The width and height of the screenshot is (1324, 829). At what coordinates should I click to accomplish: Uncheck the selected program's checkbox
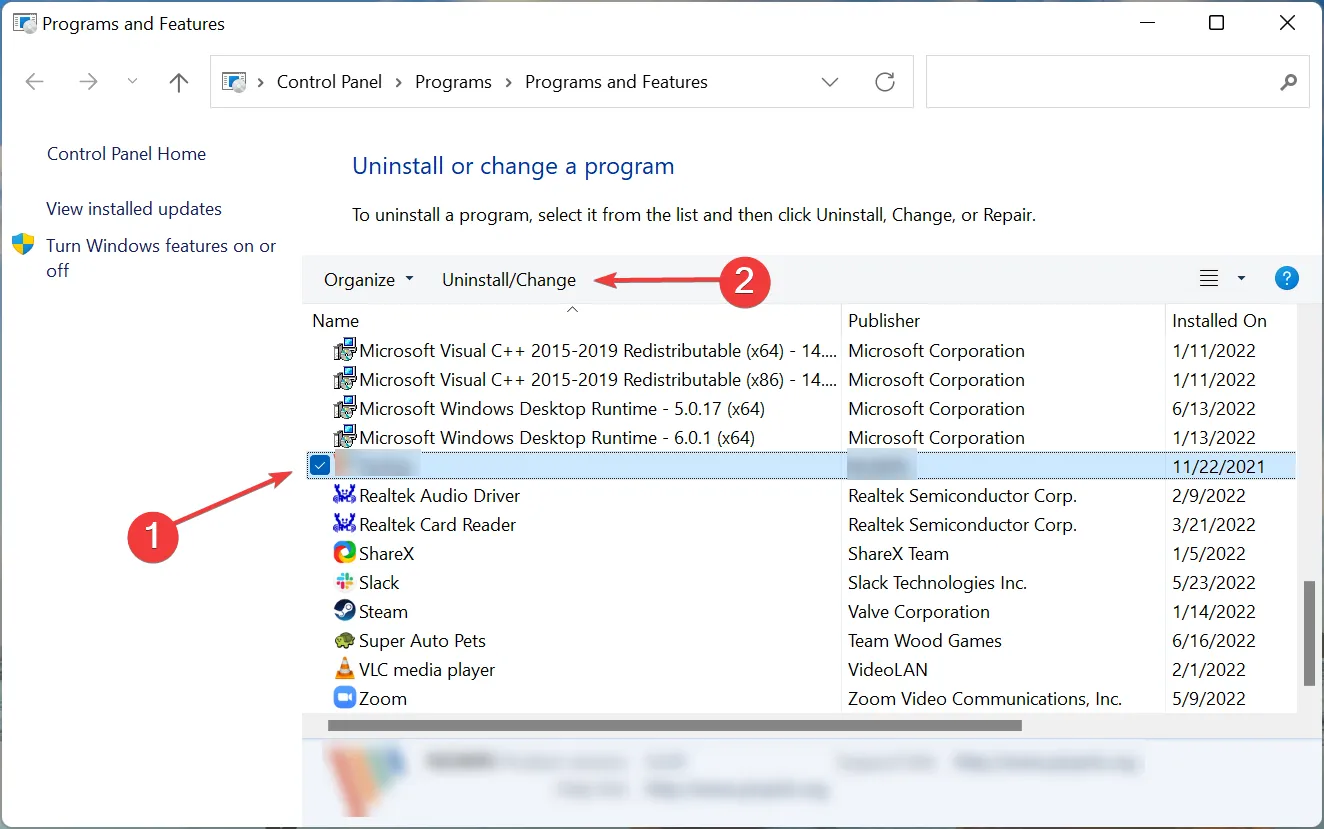[320, 465]
